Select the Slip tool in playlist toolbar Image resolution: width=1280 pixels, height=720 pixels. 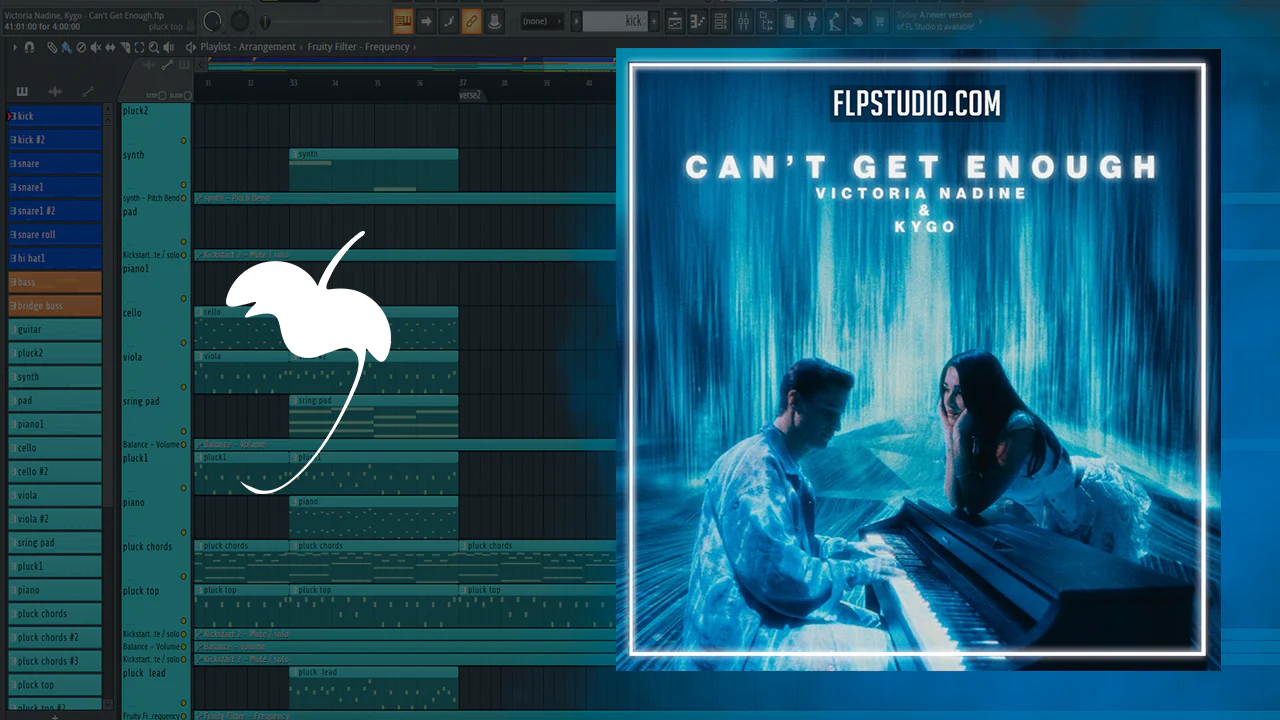110,47
